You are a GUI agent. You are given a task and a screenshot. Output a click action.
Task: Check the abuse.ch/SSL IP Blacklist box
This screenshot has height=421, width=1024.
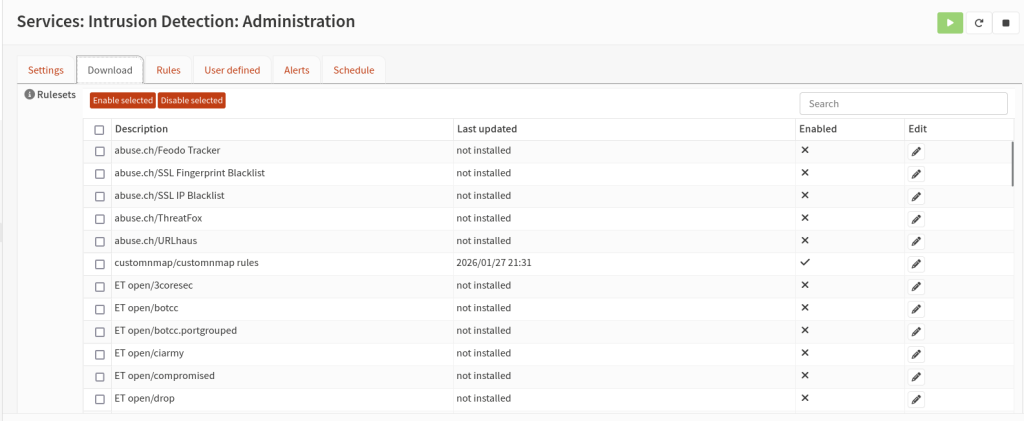point(99,196)
